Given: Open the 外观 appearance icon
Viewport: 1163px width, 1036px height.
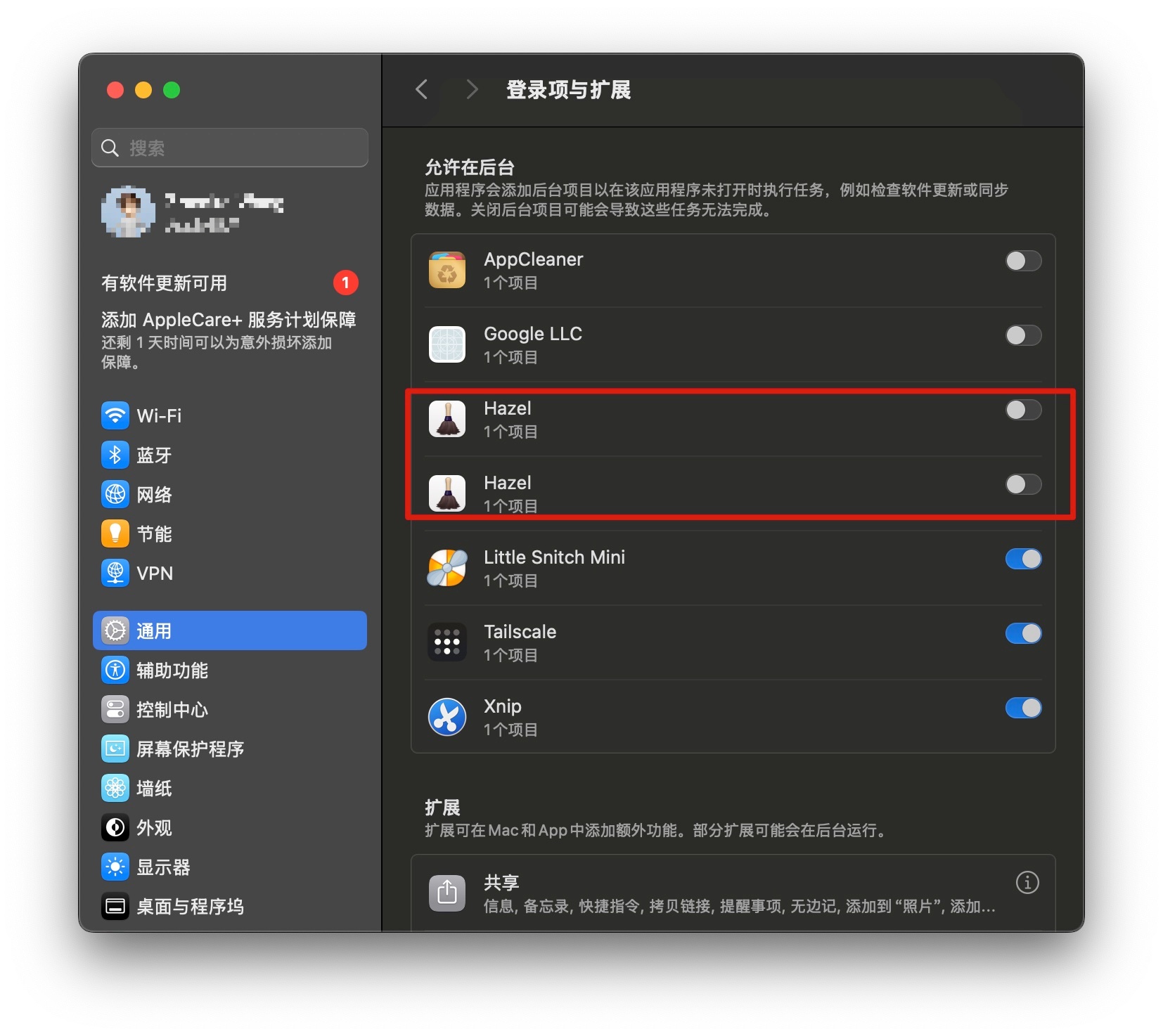Looking at the screenshot, I should [115, 827].
